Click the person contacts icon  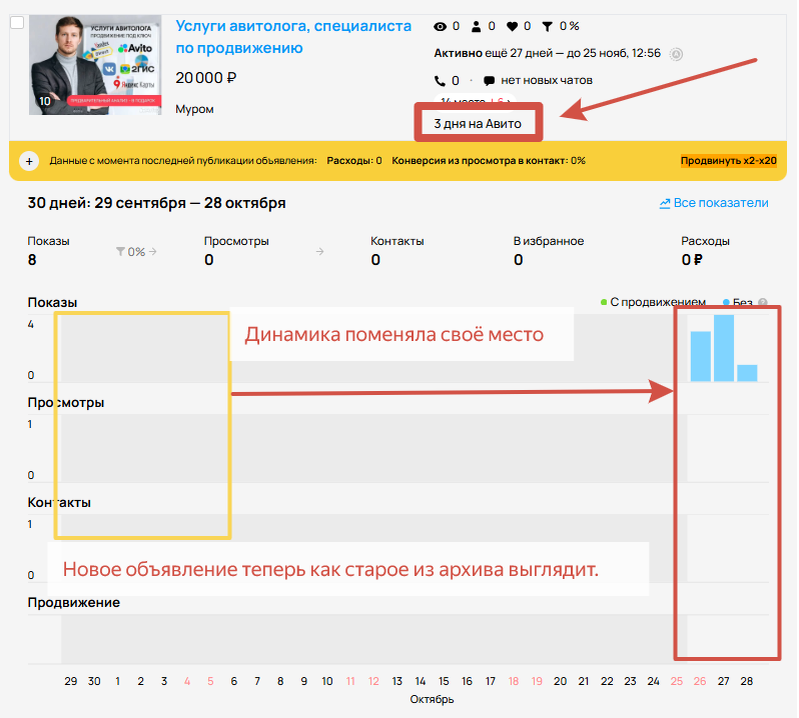coord(476,26)
